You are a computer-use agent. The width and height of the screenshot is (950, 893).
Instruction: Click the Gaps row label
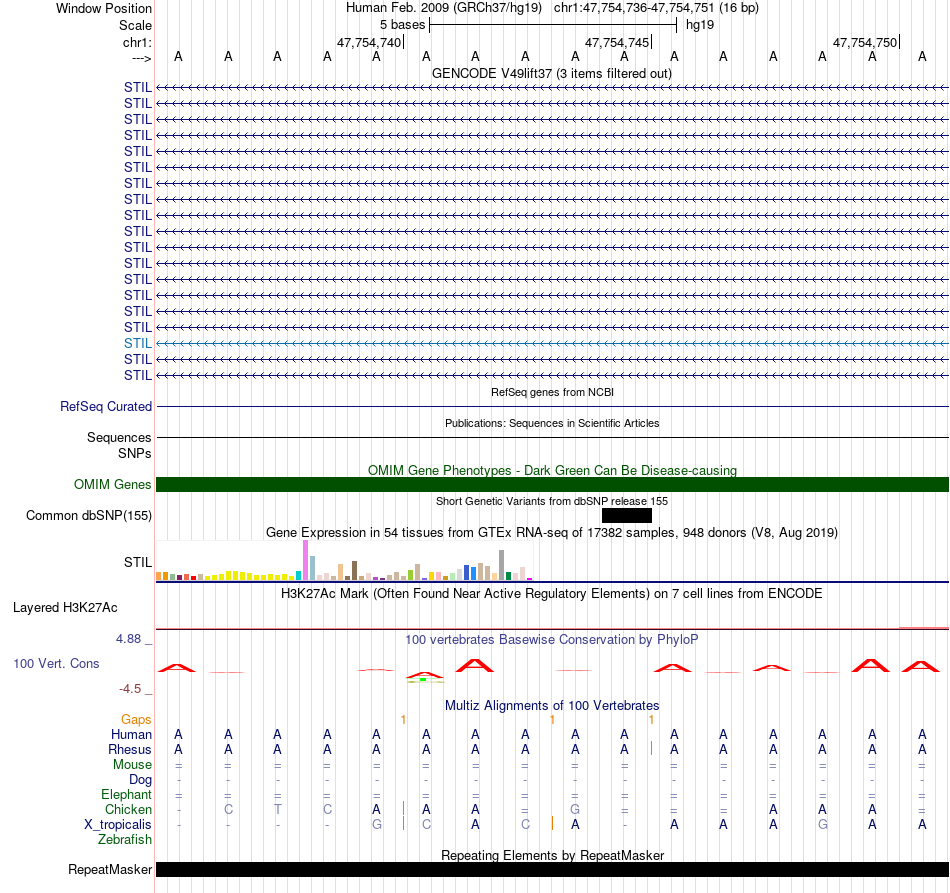point(136,719)
